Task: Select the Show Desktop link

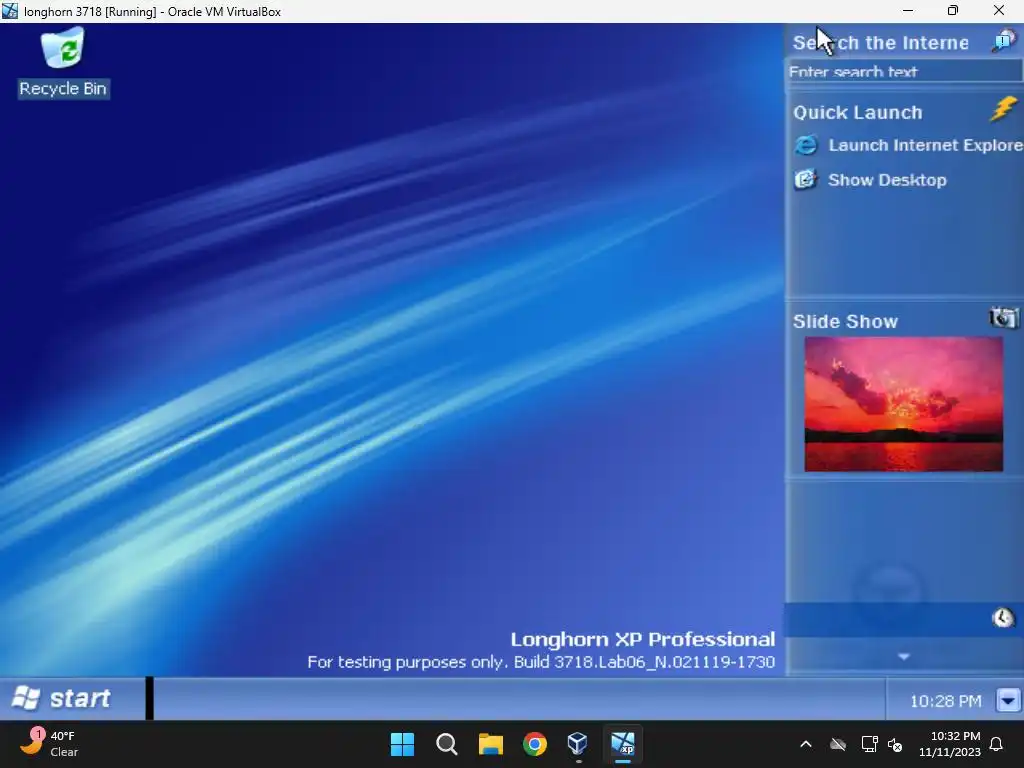Action: [x=887, y=180]
